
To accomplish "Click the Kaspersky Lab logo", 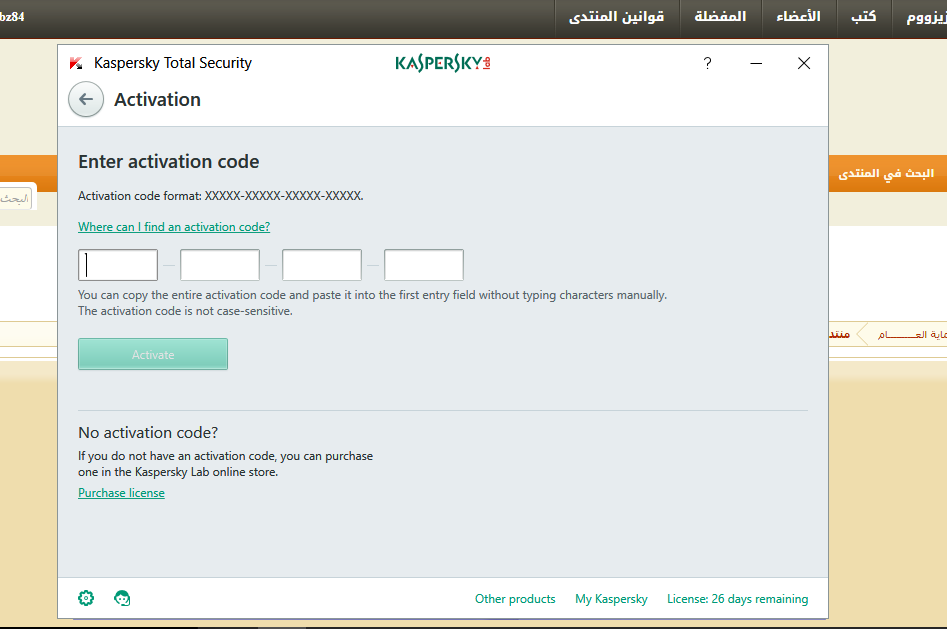I will coord(443,63).
